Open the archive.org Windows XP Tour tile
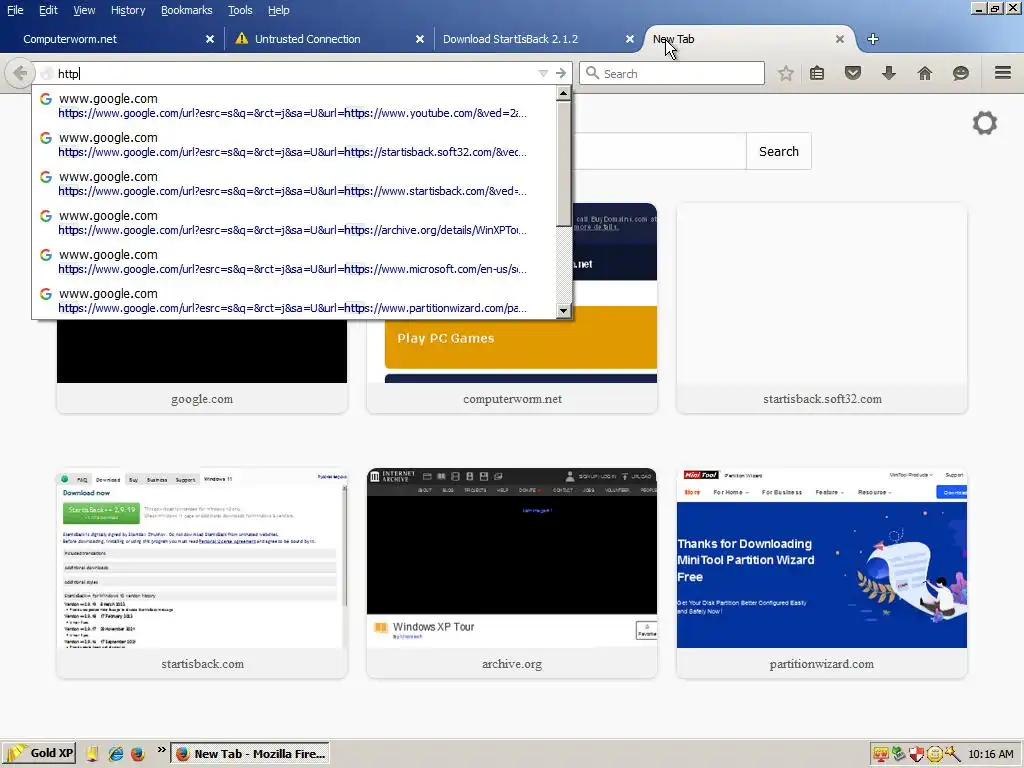 click(512, 572)
